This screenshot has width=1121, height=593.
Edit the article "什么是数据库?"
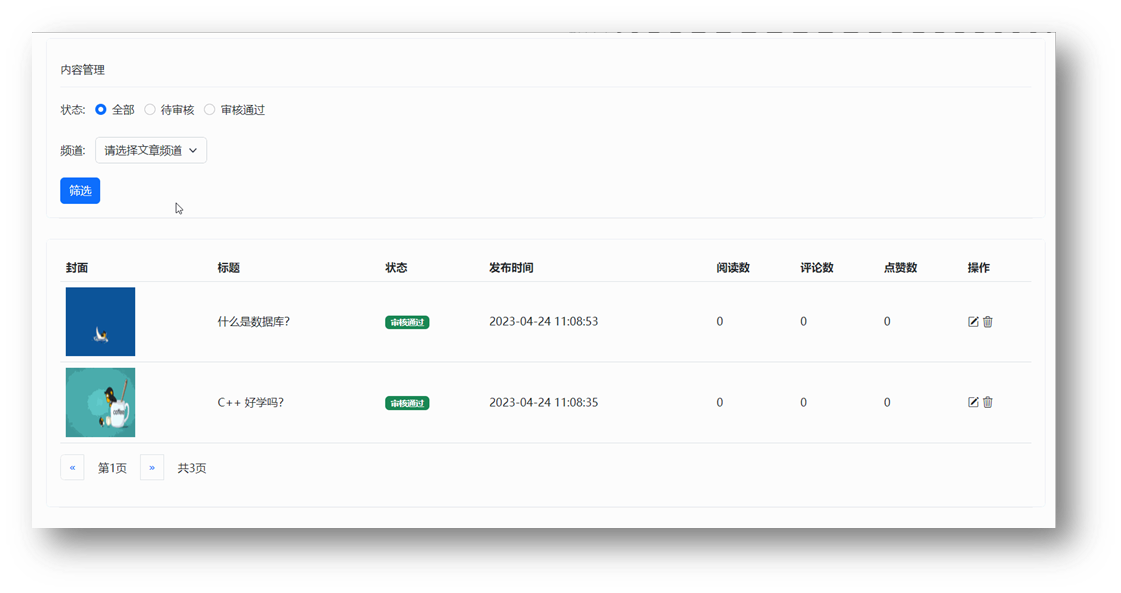click(x=973, y=322)
